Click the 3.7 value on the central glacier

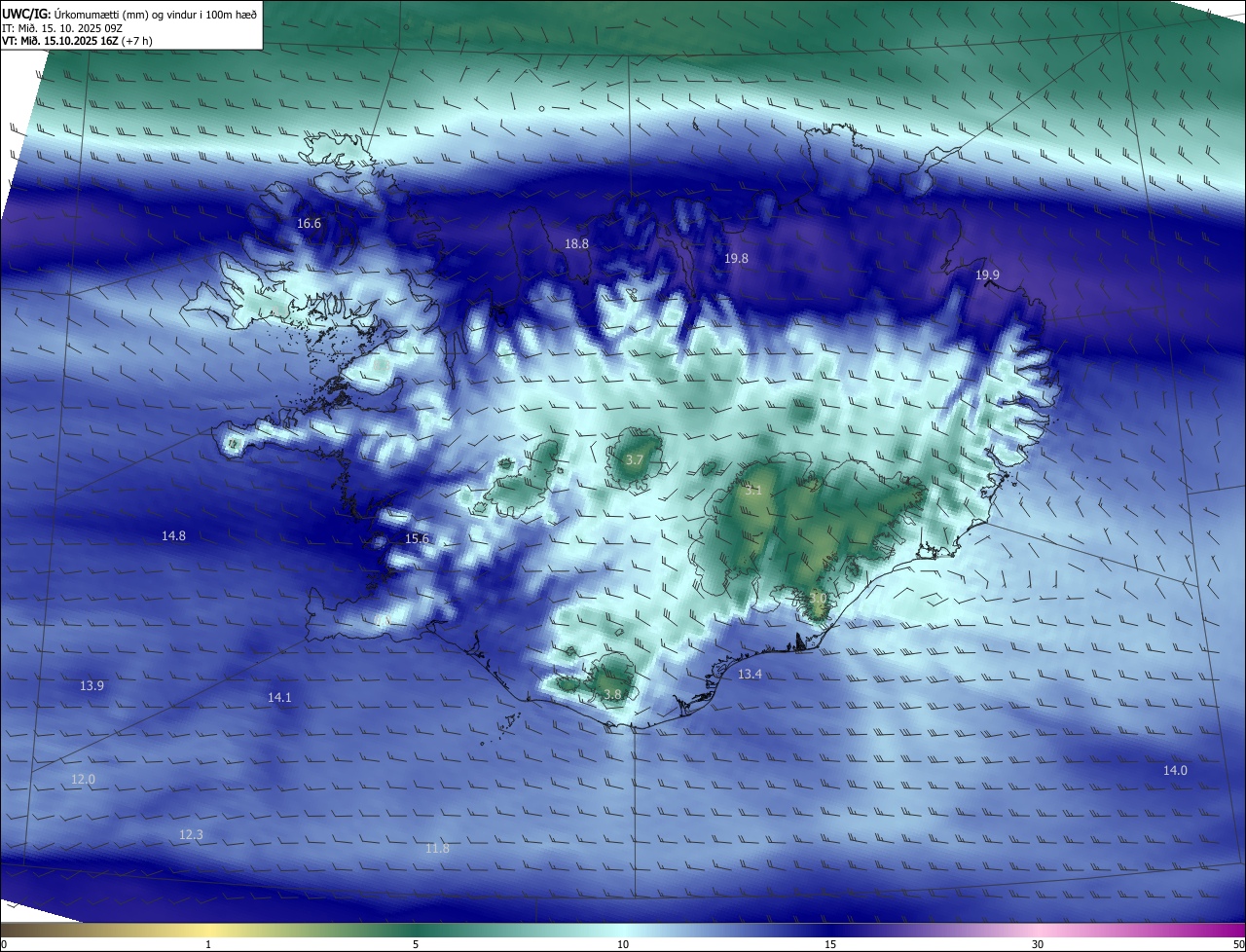(635, 459)
